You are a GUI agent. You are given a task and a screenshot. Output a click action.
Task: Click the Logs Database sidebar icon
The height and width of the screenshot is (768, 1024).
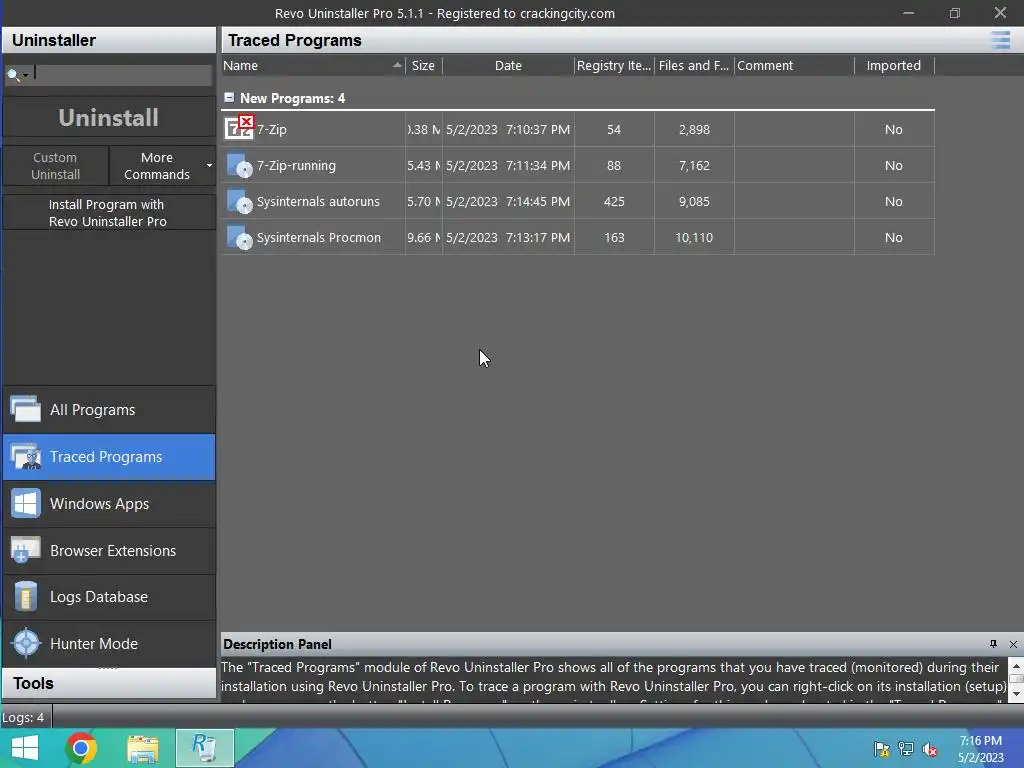[25, 597]
